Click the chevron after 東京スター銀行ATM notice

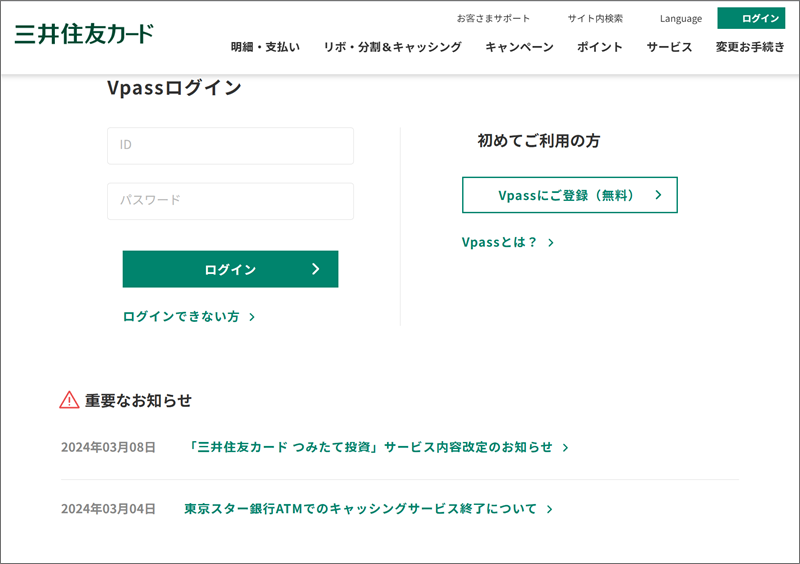tap(549, 509)
